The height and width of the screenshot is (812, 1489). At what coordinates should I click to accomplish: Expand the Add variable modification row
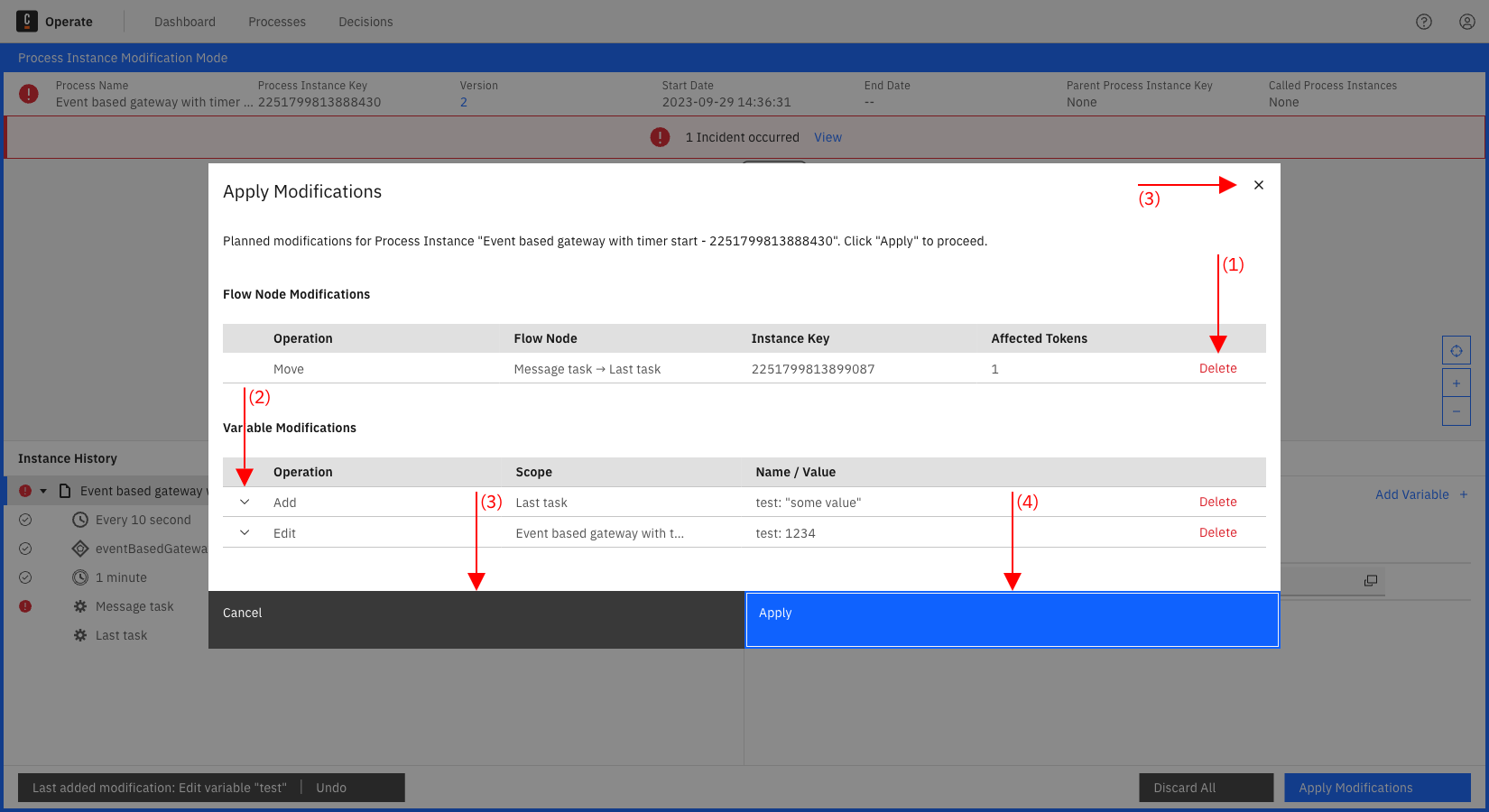coord(243,502)
